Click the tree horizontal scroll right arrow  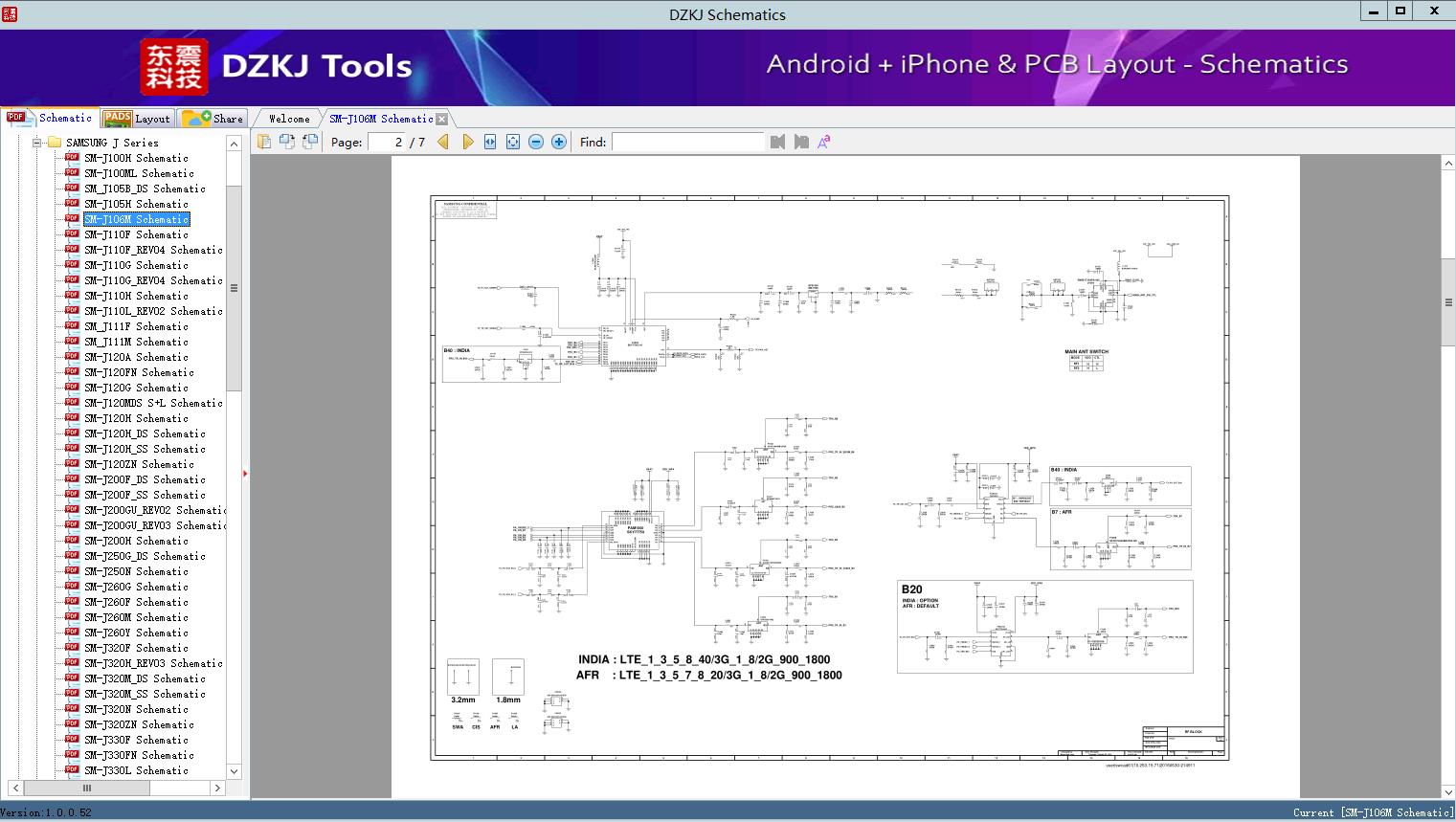pos(217,789)
